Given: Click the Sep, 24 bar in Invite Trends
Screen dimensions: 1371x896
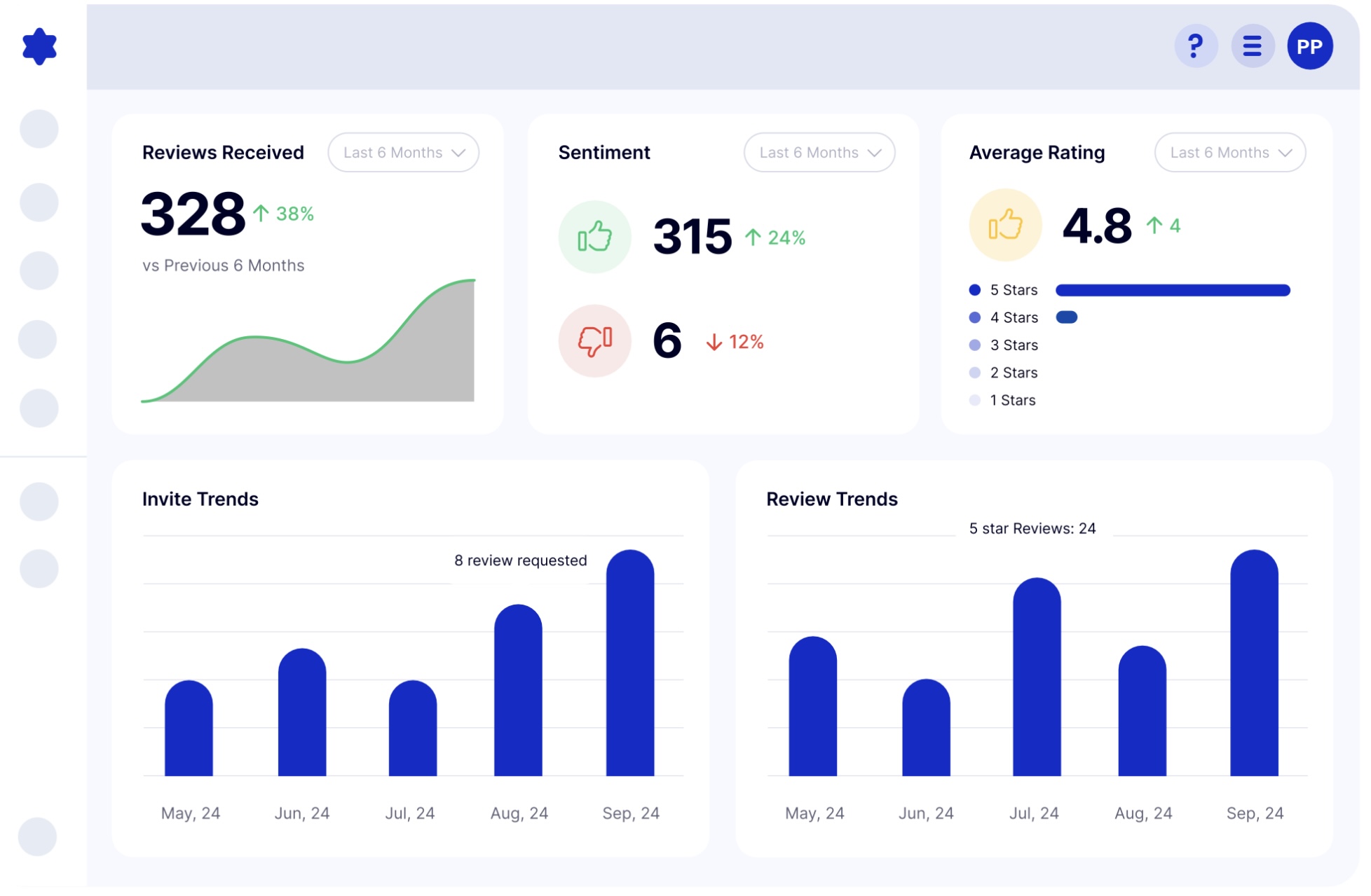Looking at the screenshot, I should pyautogui.click(x=629, y=663).
